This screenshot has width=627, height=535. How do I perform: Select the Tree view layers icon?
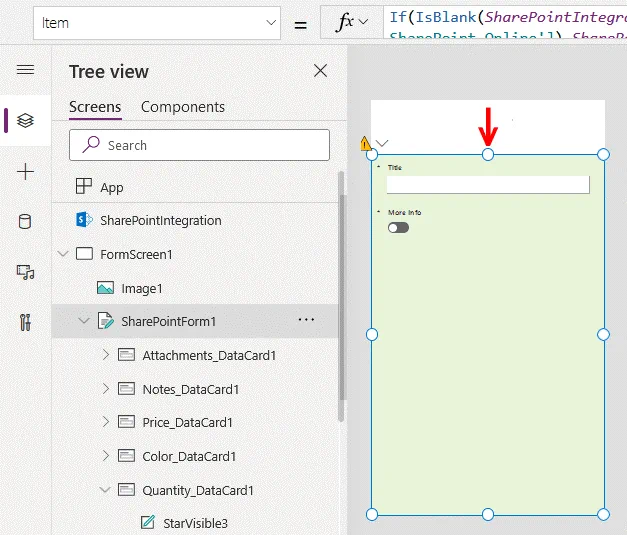click(x=25, y=121)
